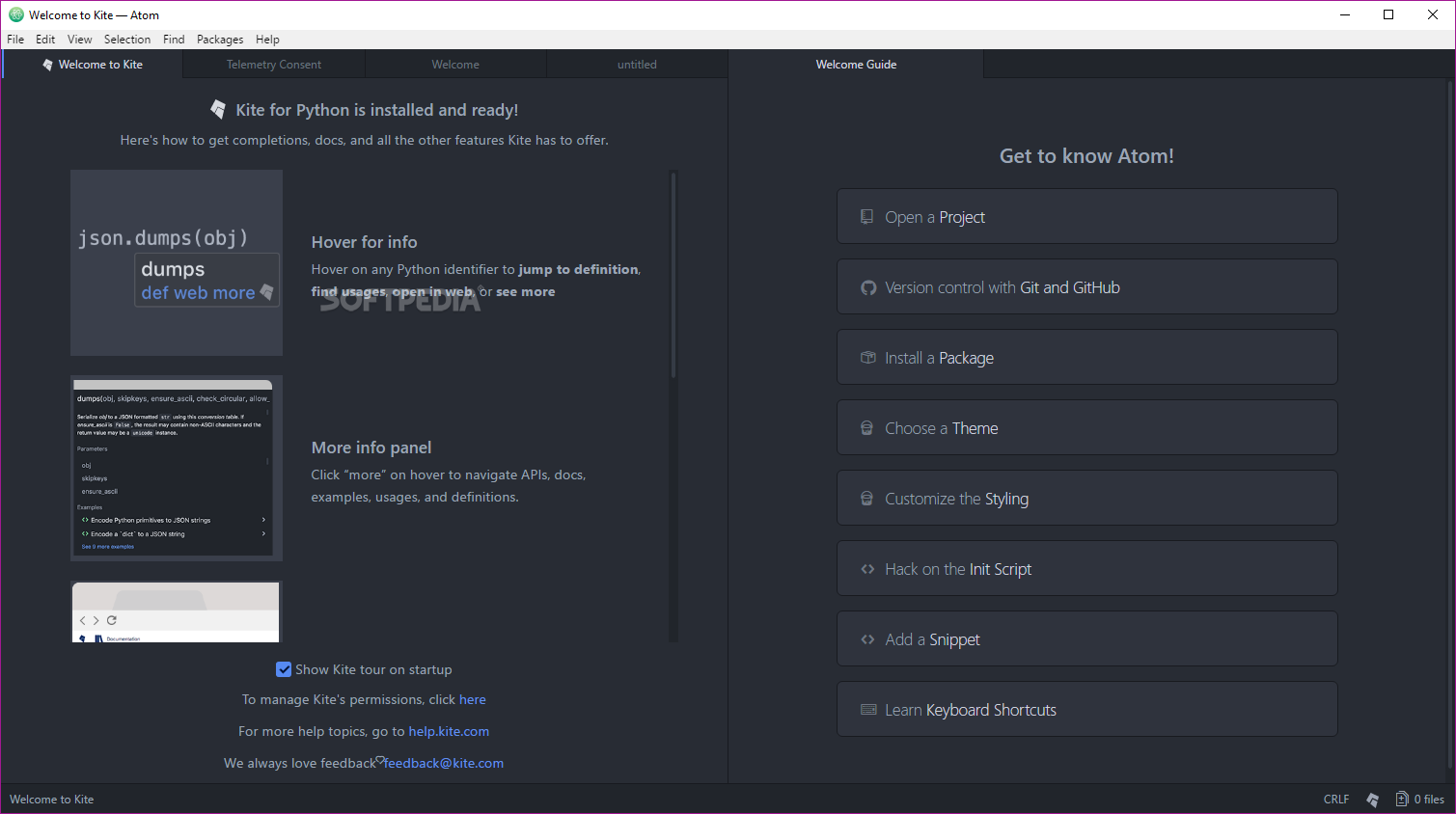Open the help.kite.com link
This screenshot has width=1456, height=814.
click(449, 731)
